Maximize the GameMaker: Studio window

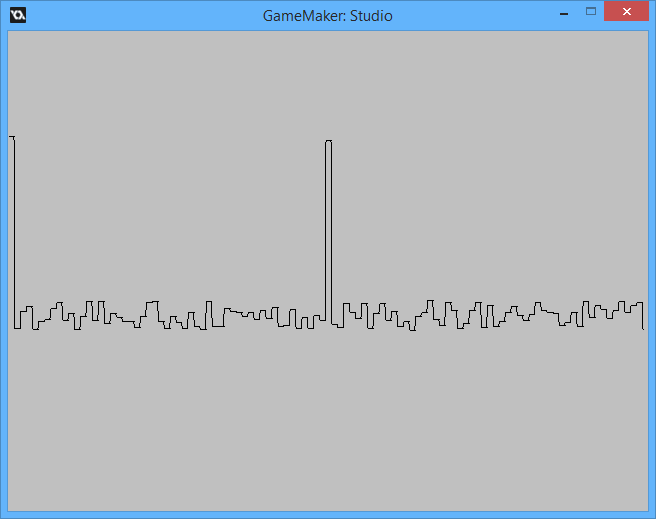[590, 12]
